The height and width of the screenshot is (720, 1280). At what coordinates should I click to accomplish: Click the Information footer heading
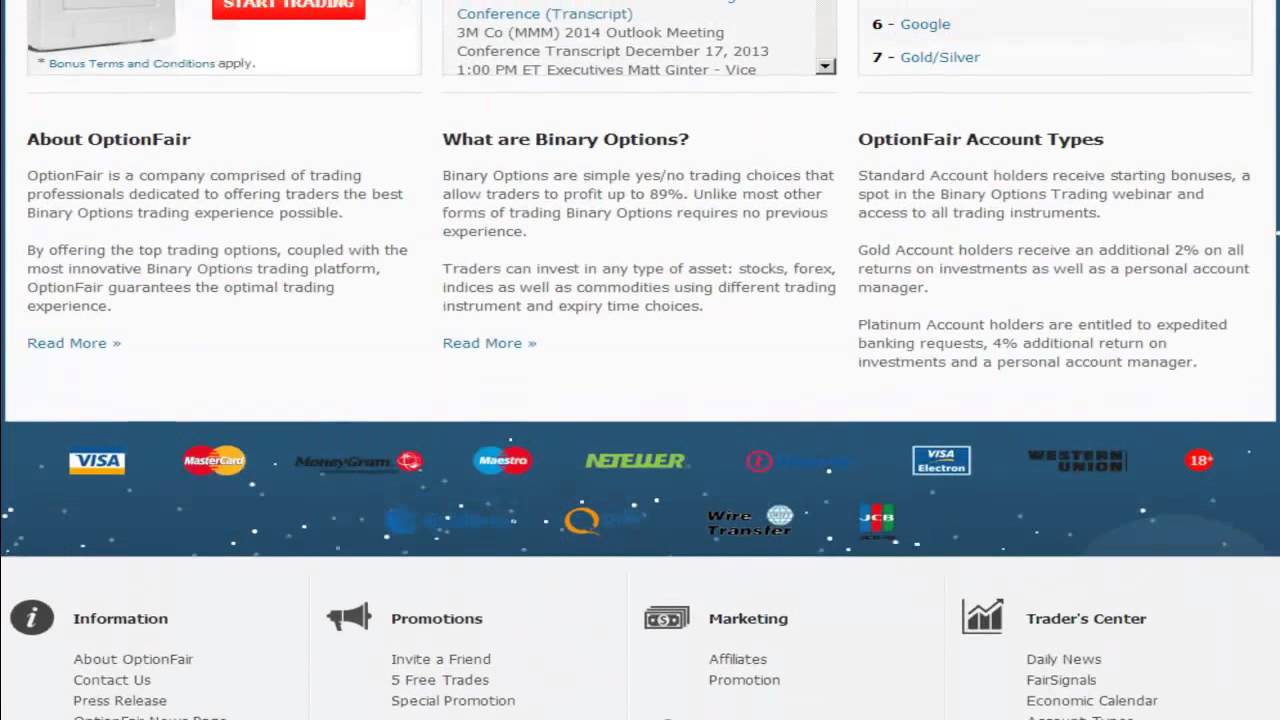coord(120,618)
